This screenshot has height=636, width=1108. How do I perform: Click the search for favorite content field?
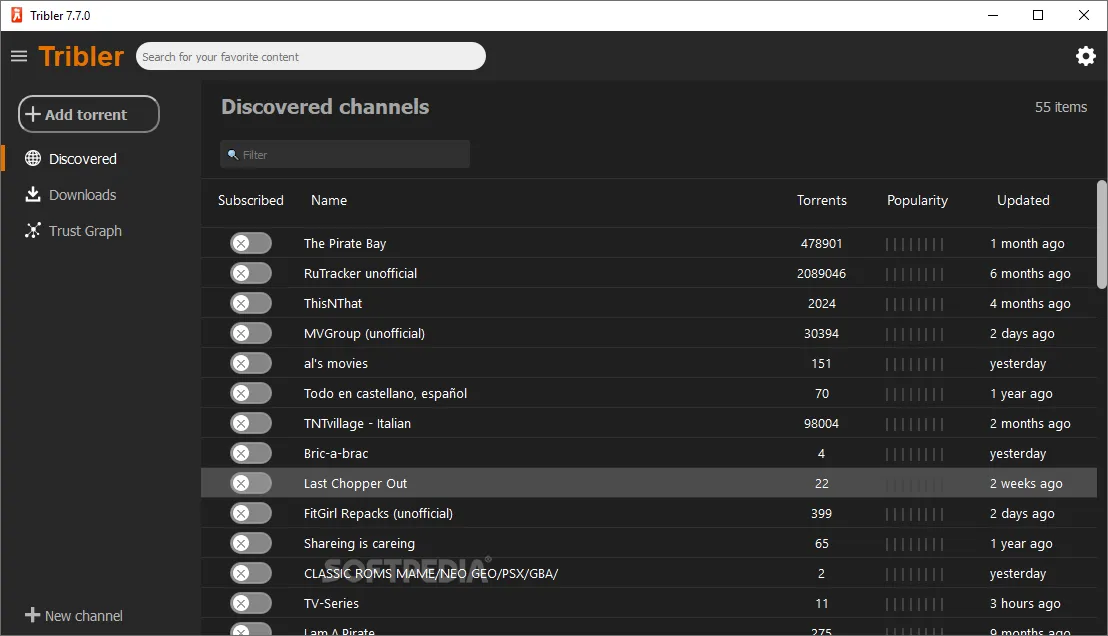tap(310, 57)
